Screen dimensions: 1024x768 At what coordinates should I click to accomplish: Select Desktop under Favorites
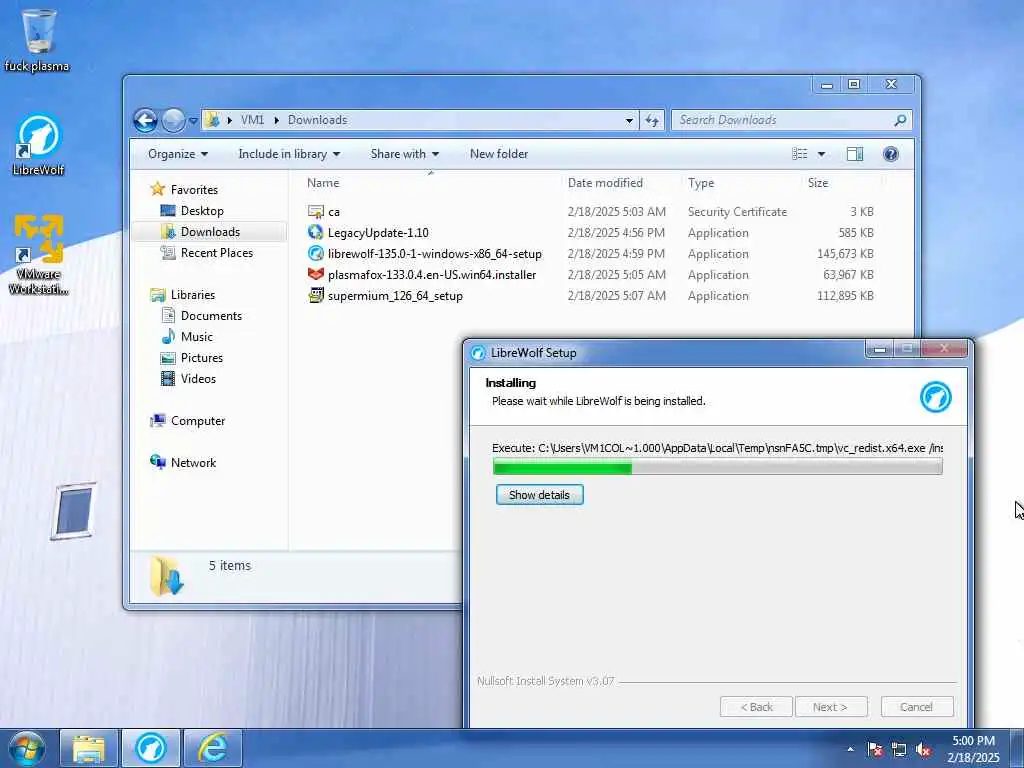click(x=202, y=211)
